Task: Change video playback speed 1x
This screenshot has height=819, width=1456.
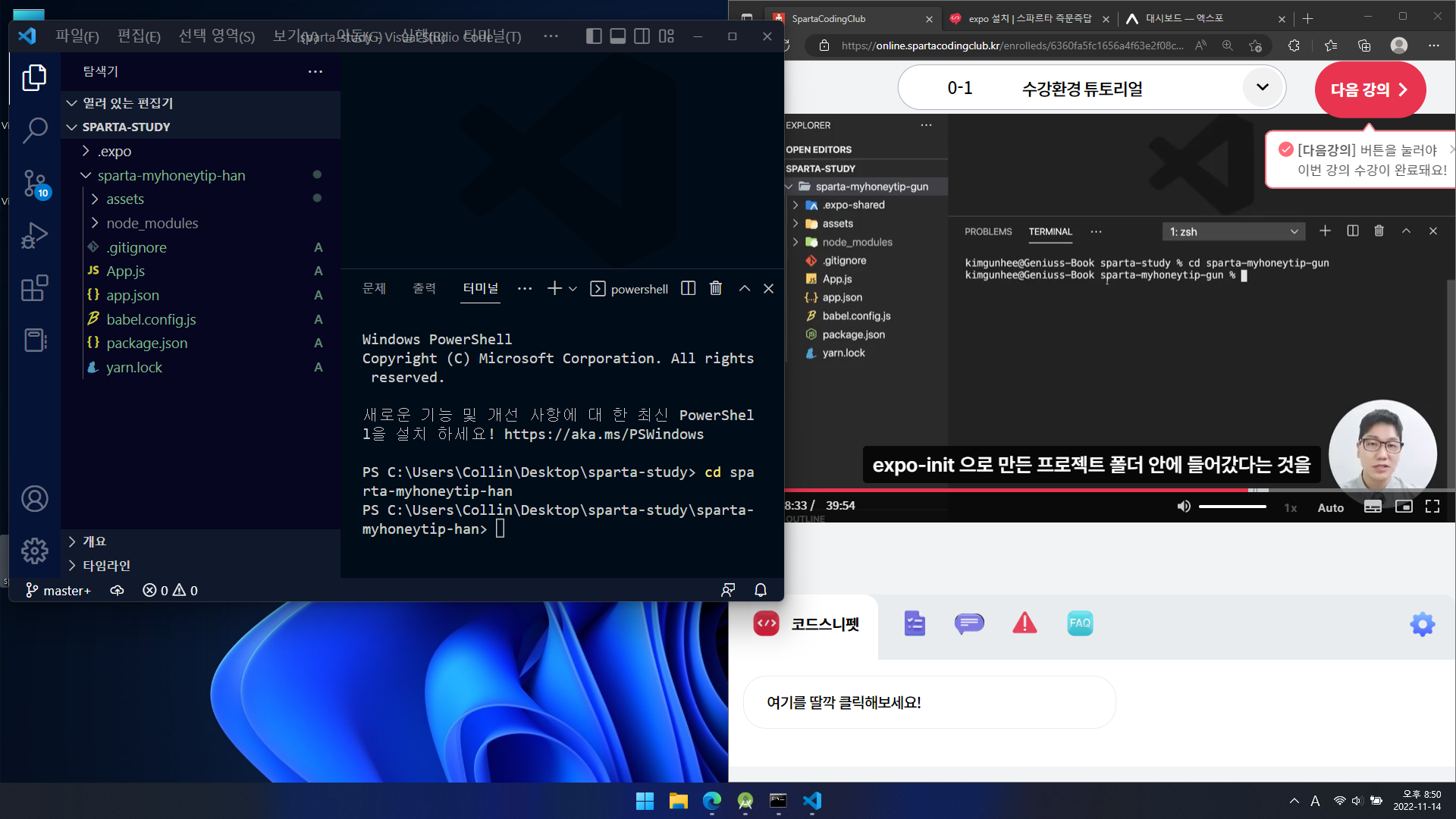Action: click(x=1290, y=507)
